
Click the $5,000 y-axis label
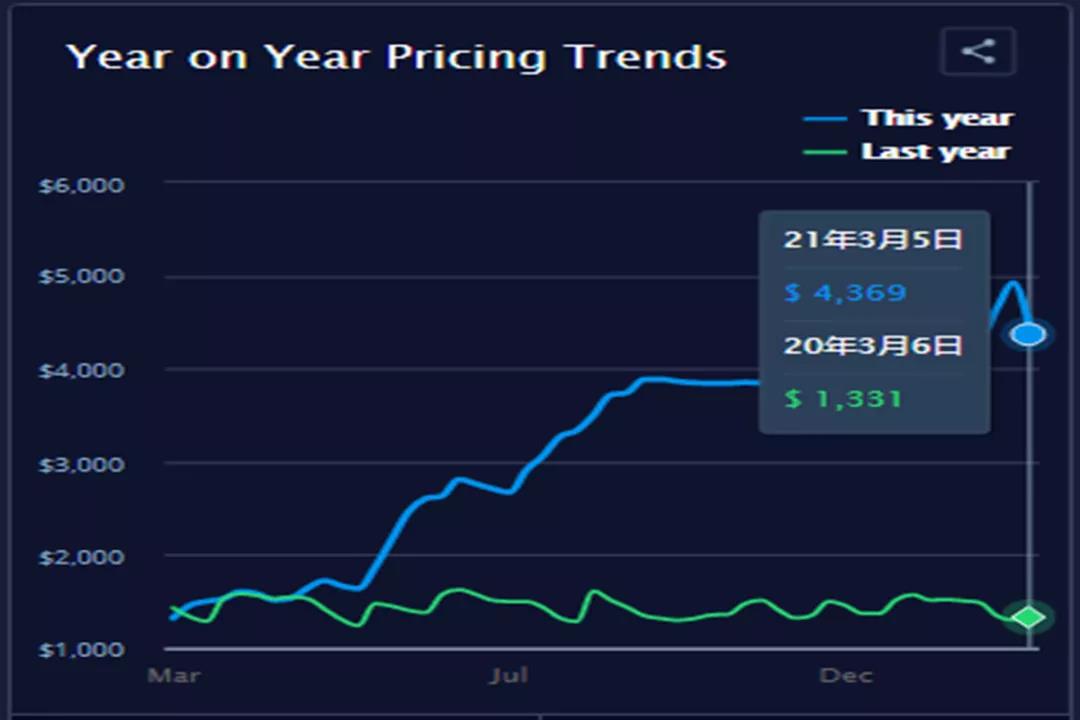pos(82,277)
